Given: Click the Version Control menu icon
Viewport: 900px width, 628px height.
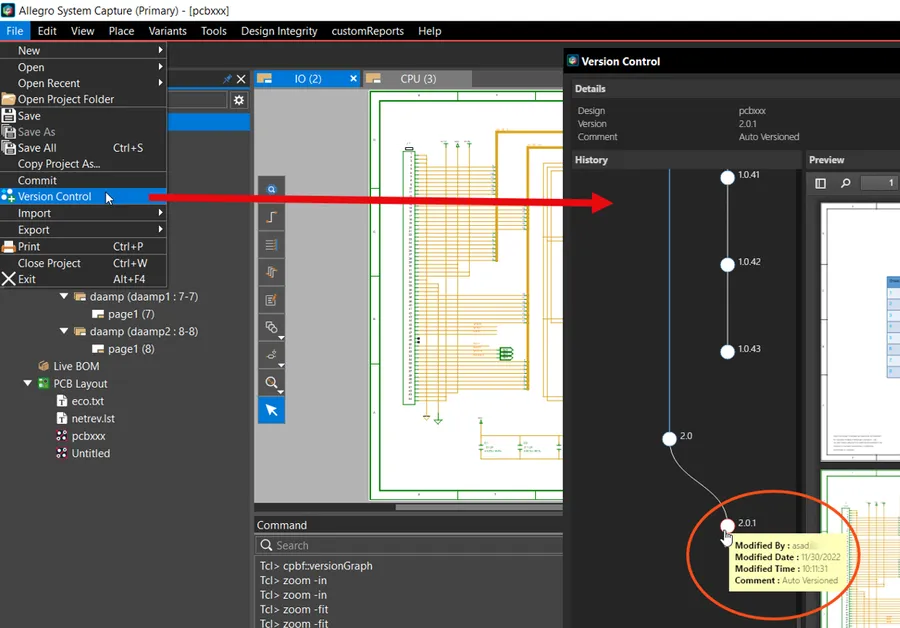Looking at the screenshot, I should tap(8, 196).
